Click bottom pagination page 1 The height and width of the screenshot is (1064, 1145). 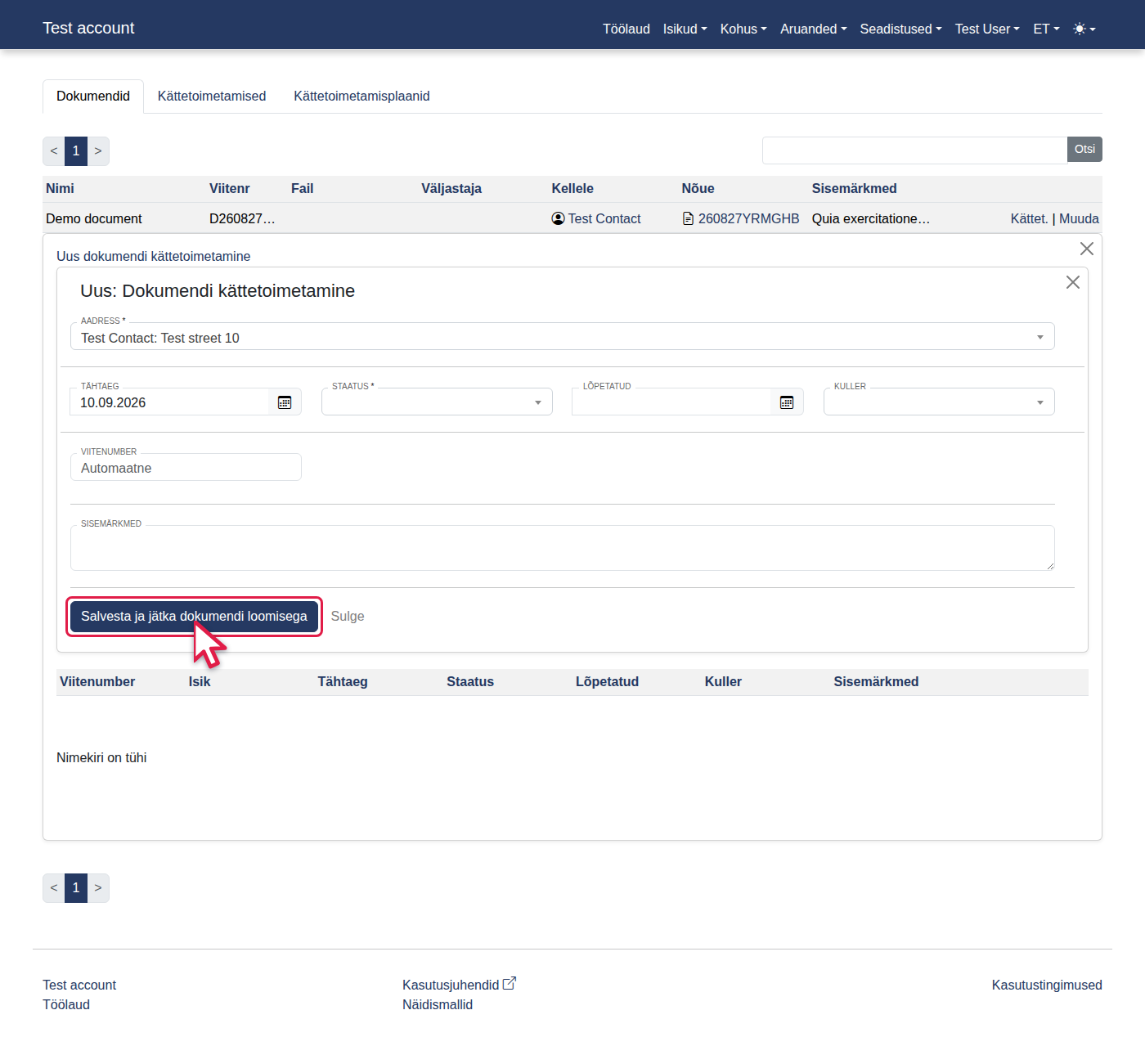coord(76,887)
